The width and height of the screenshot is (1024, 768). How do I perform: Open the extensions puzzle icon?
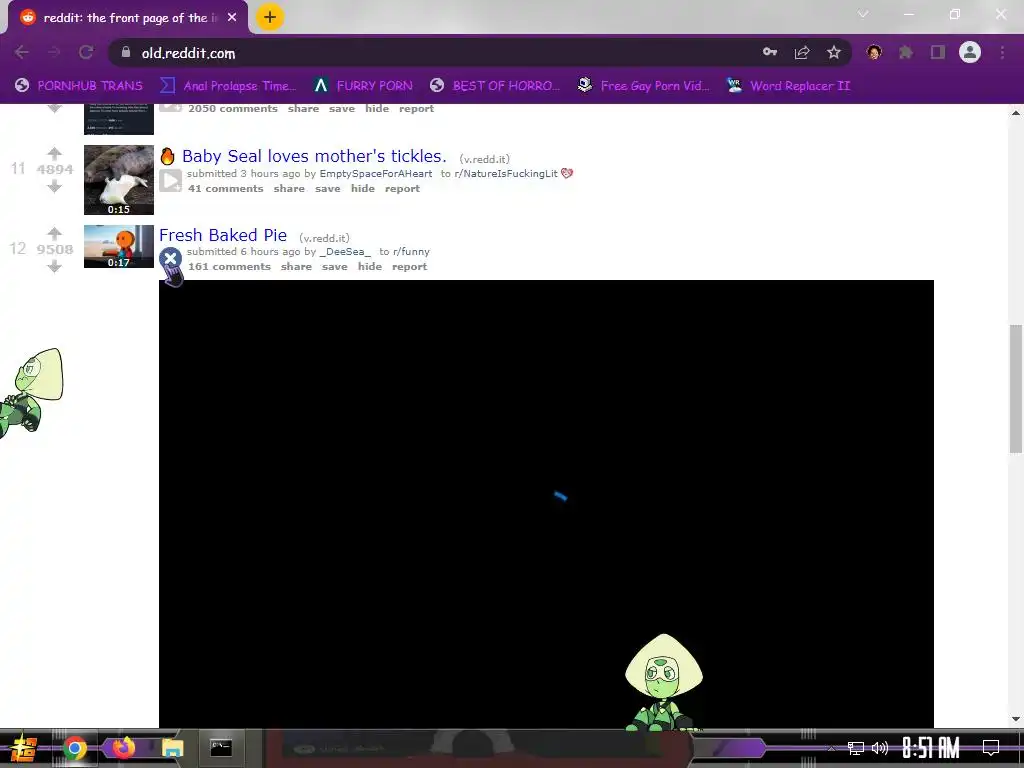[x=906, y=52]
